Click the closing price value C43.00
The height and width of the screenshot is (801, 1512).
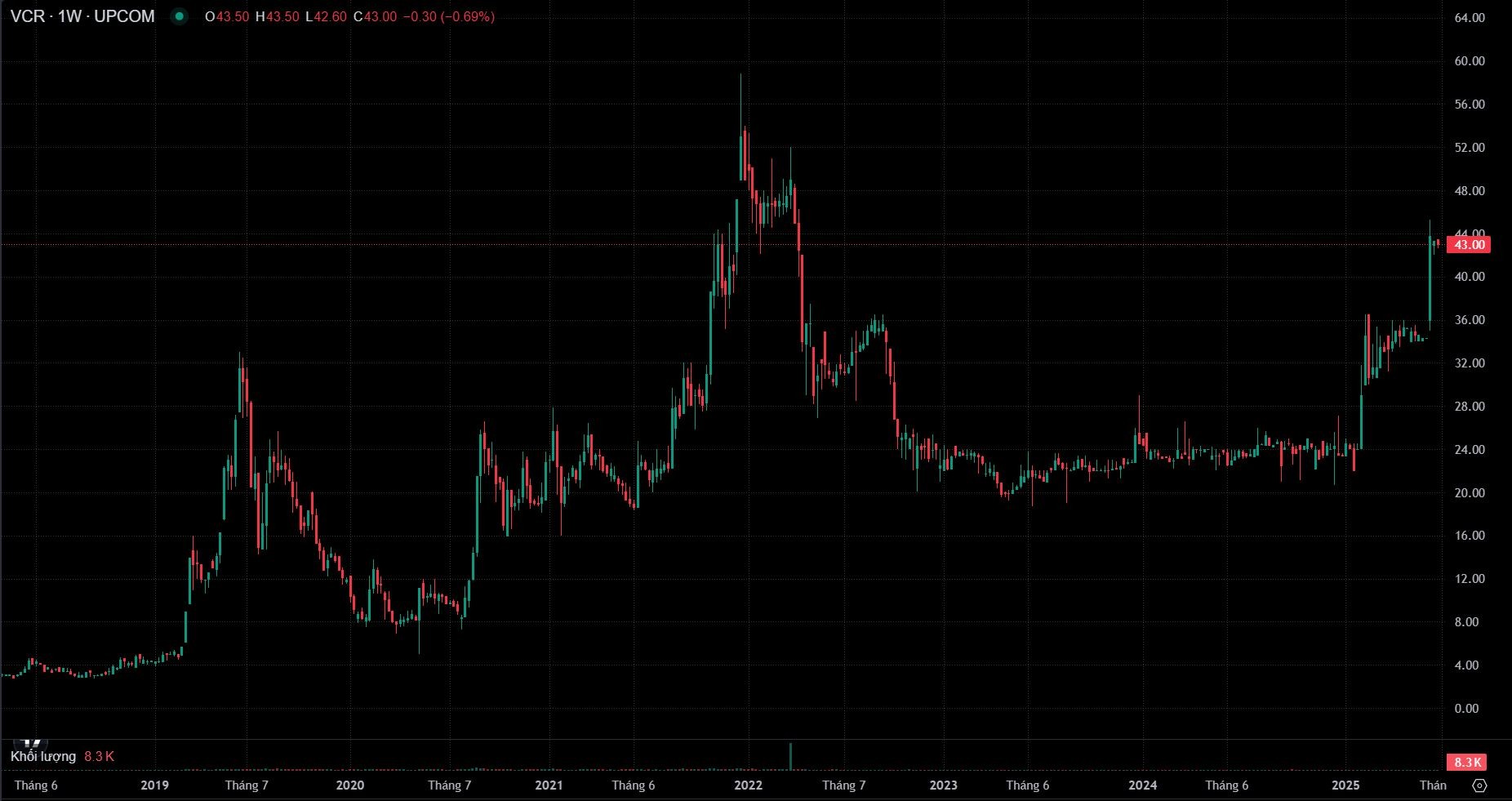coord(375,16)
